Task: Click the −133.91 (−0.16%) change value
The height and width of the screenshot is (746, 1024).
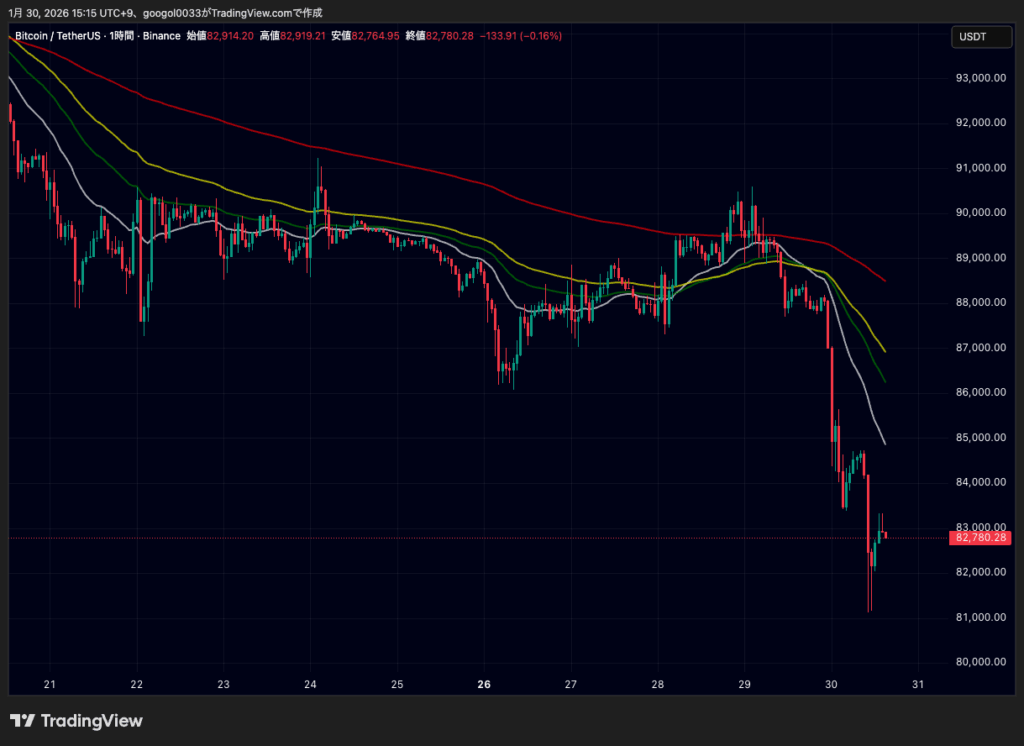Action: 520,36
